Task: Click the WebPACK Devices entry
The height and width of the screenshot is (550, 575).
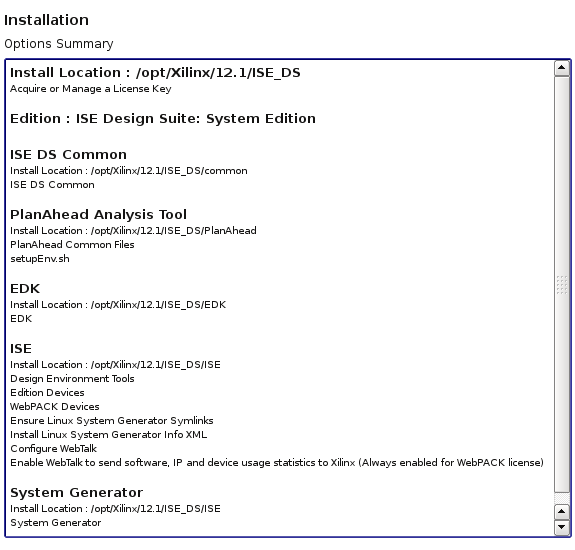Action: pyautogui.click(x=55, y=407)
